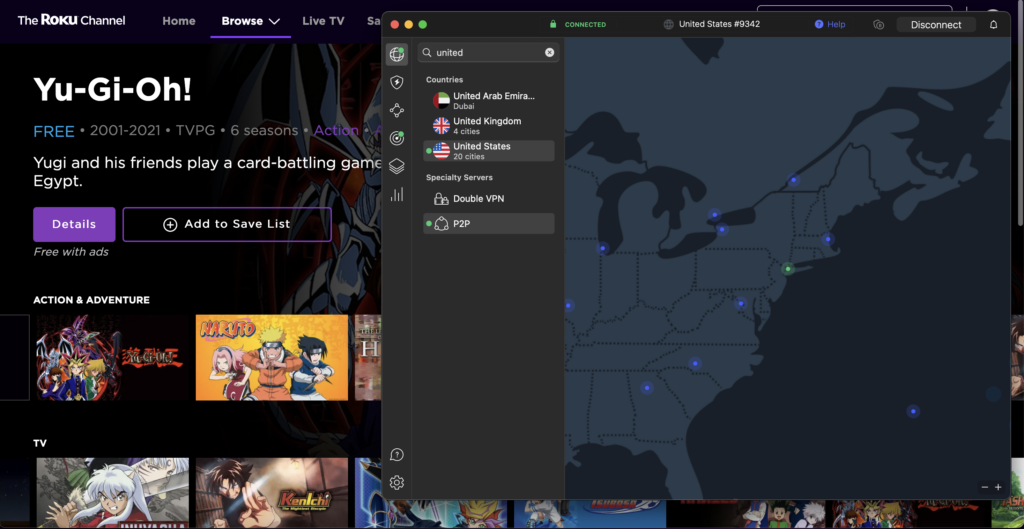Click the green lock Connected status icon

coord(553,24)
